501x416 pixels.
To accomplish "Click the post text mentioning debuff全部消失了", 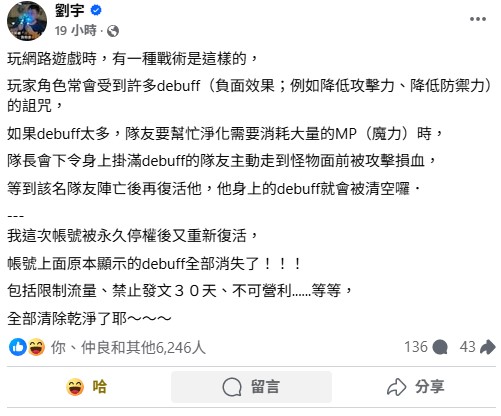I will (x=154, y=264).
